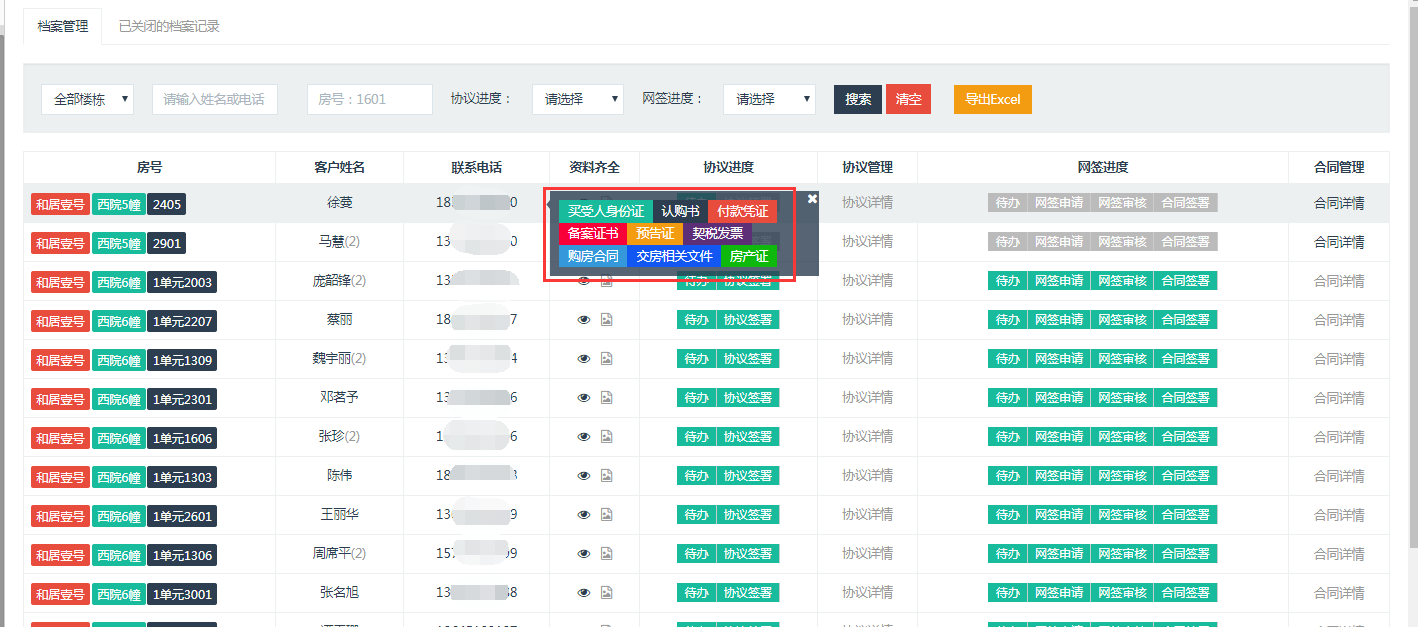View materials via eye icon for 邓茗予
This screenshot has width=1418, height=627.
pyautogui.click(x=584, y=398)
